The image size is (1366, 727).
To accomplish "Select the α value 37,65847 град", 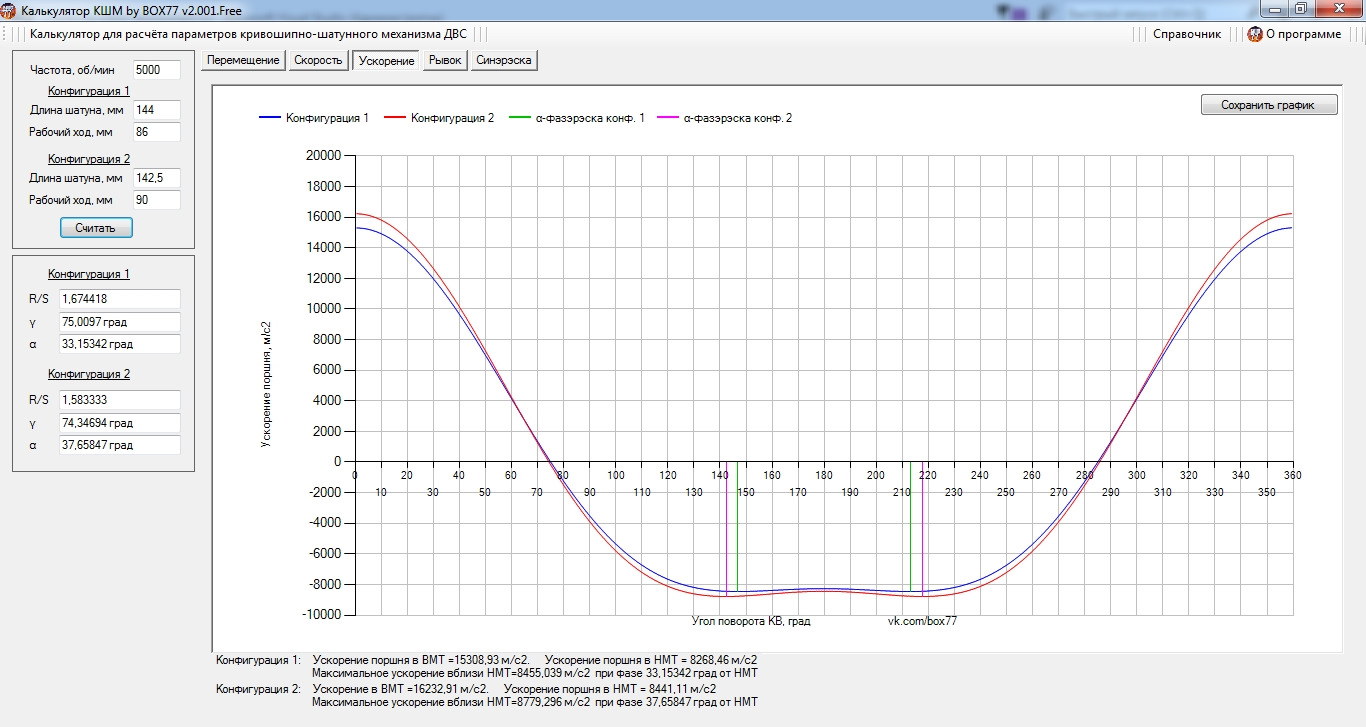I will coord(119,445).
